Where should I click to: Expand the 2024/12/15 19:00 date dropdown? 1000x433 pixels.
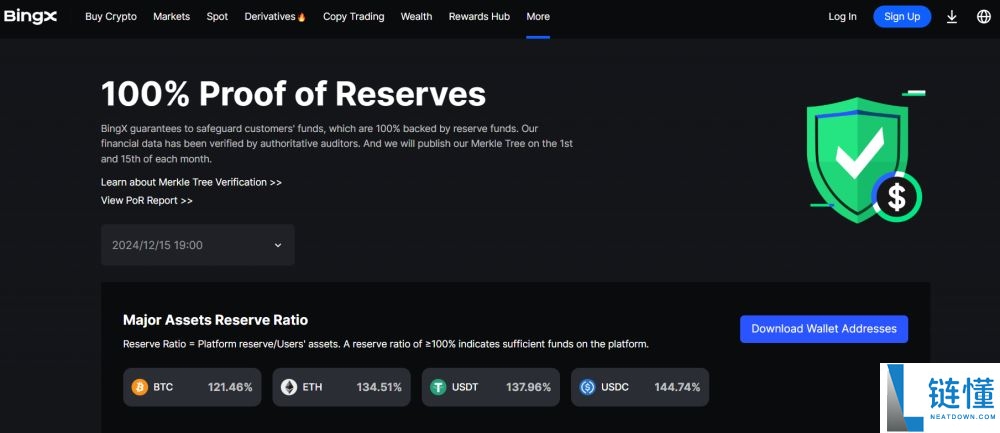pos(198,245)
